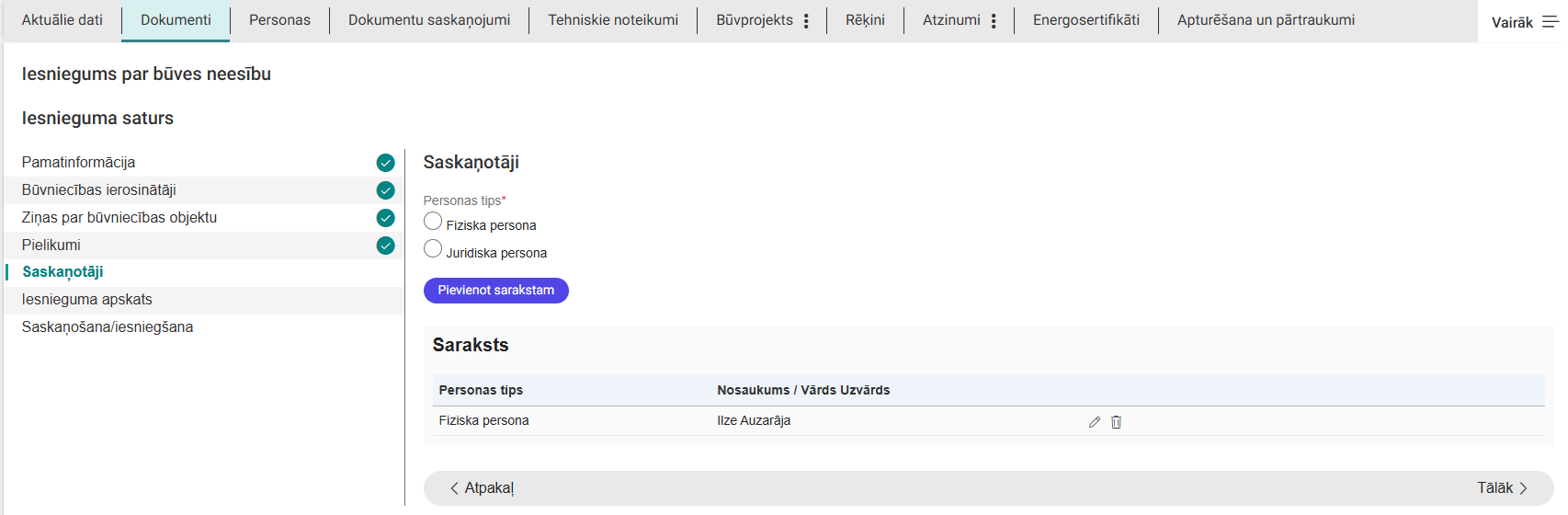Screen dimensions: 1568x515
Task: Select the Juridiska persona radio button
Action: pyautogui.click(x=433, y=249)
